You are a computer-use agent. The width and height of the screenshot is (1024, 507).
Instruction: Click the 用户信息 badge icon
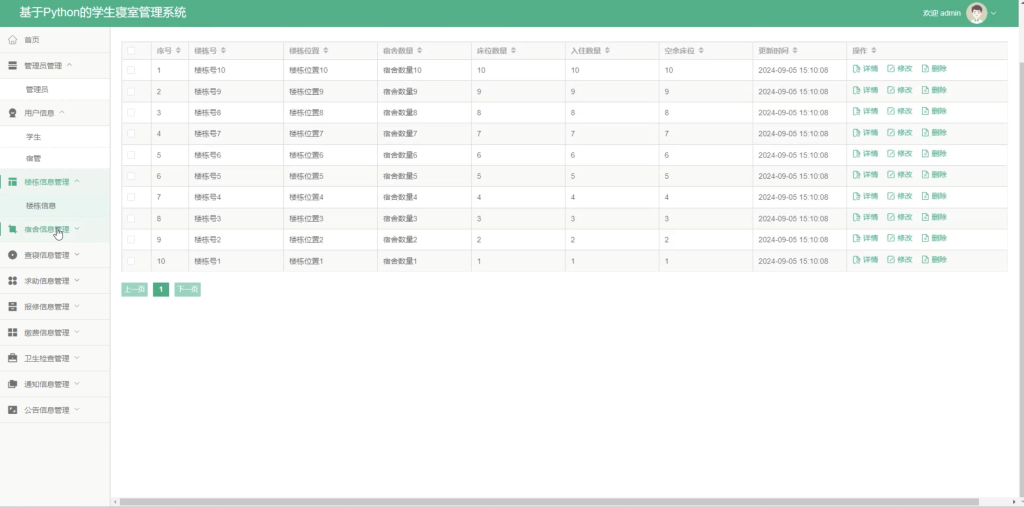click(12, 113)
